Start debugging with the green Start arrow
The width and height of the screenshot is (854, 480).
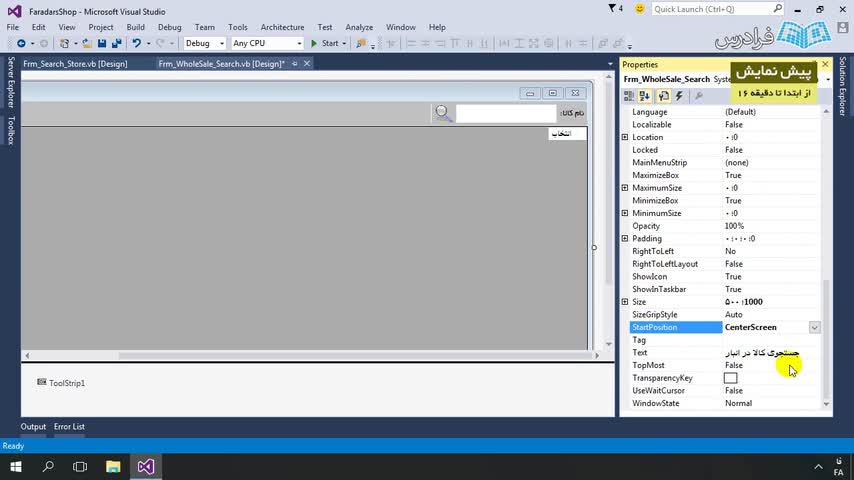click(x=314, y=44)
